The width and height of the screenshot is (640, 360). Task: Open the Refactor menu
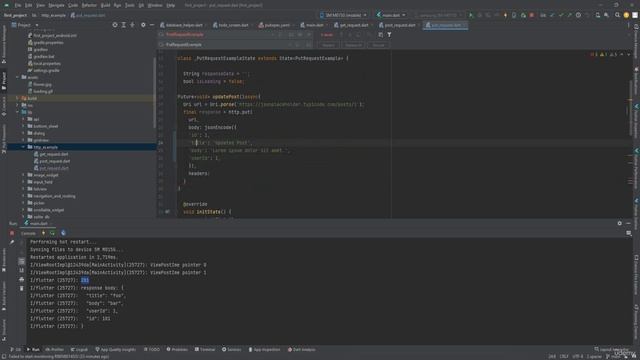pos(89,5)
